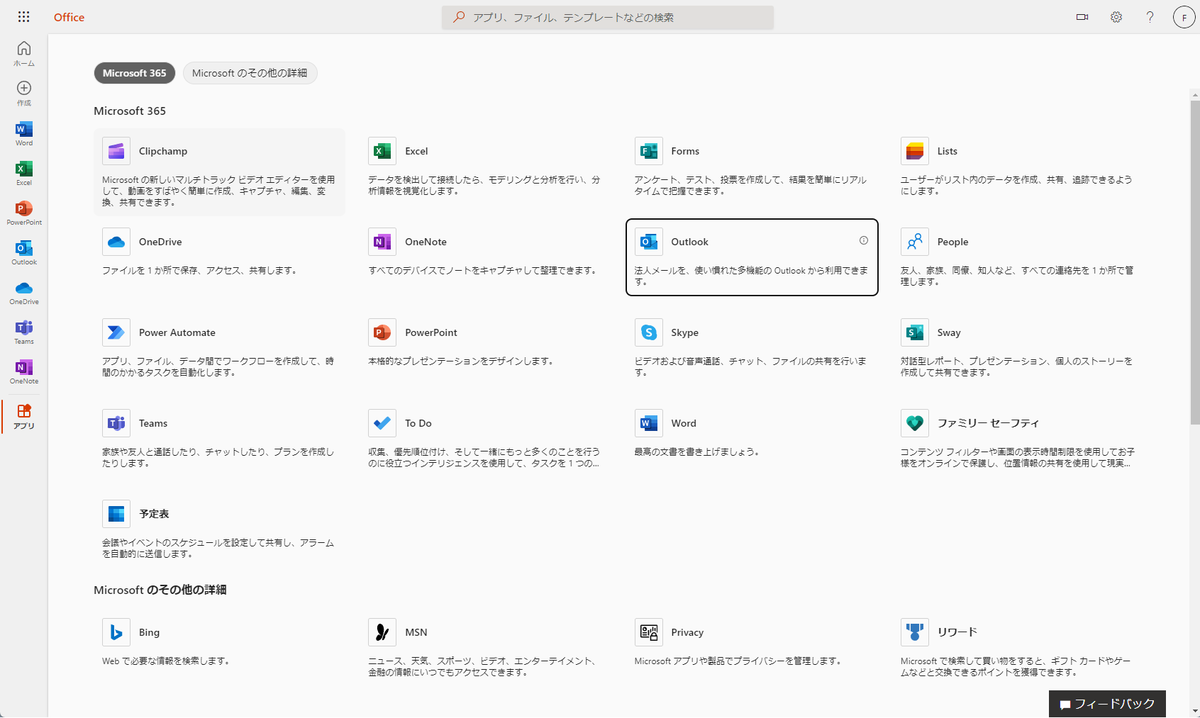Click the MSN app icon
The width and height of the screenshot is (1200, 718).
[x=382, y=632]
